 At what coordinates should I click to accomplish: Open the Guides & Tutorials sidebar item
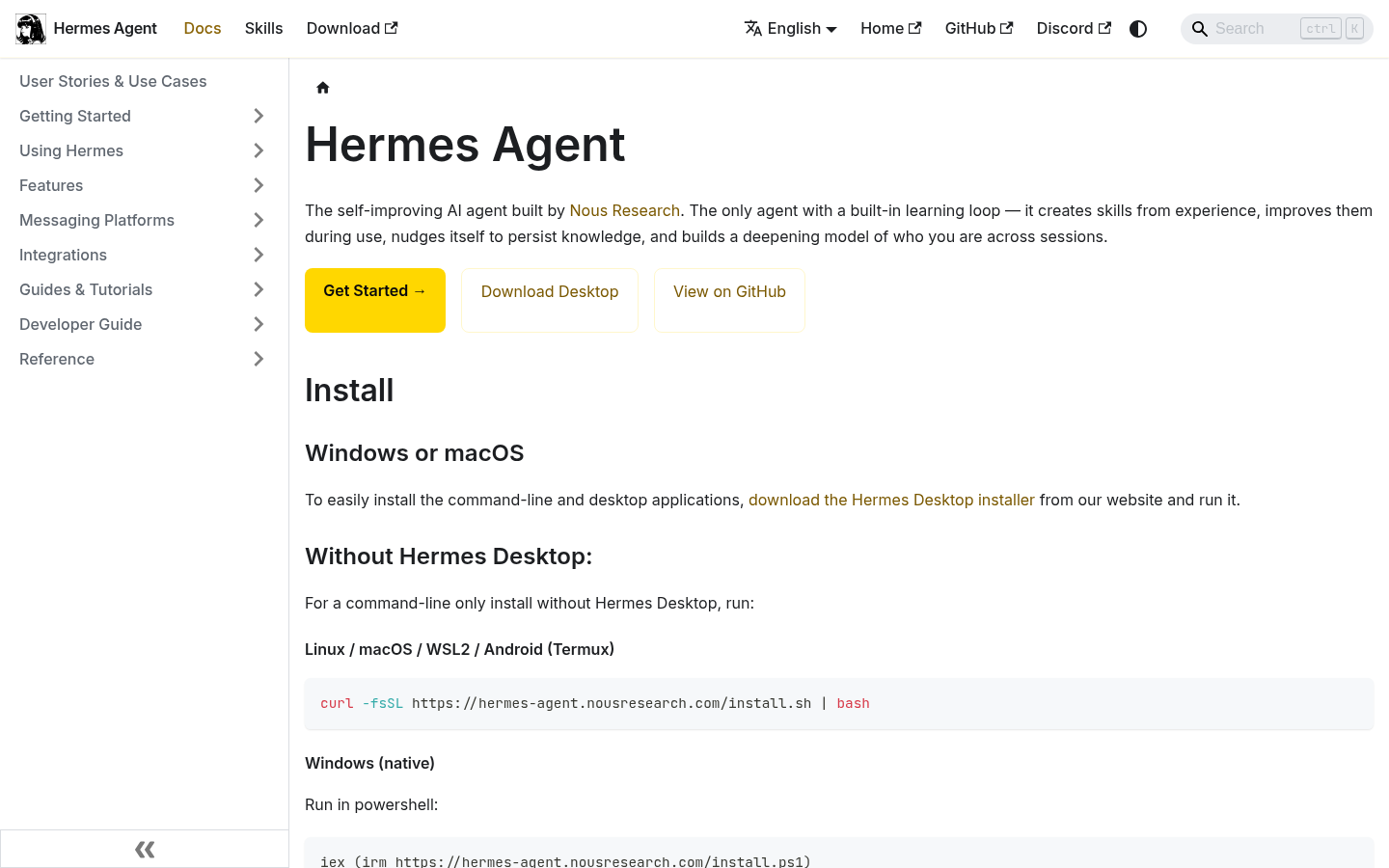click(86, 289)
